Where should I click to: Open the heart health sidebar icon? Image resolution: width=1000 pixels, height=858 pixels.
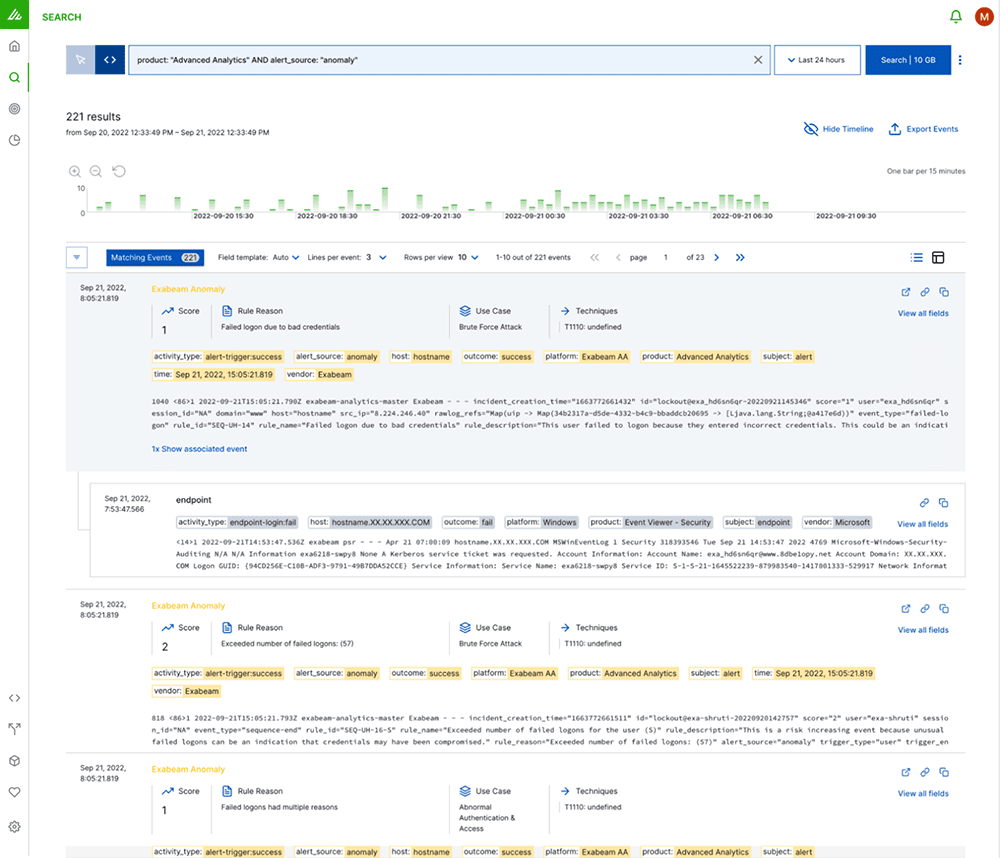(14, 792)
